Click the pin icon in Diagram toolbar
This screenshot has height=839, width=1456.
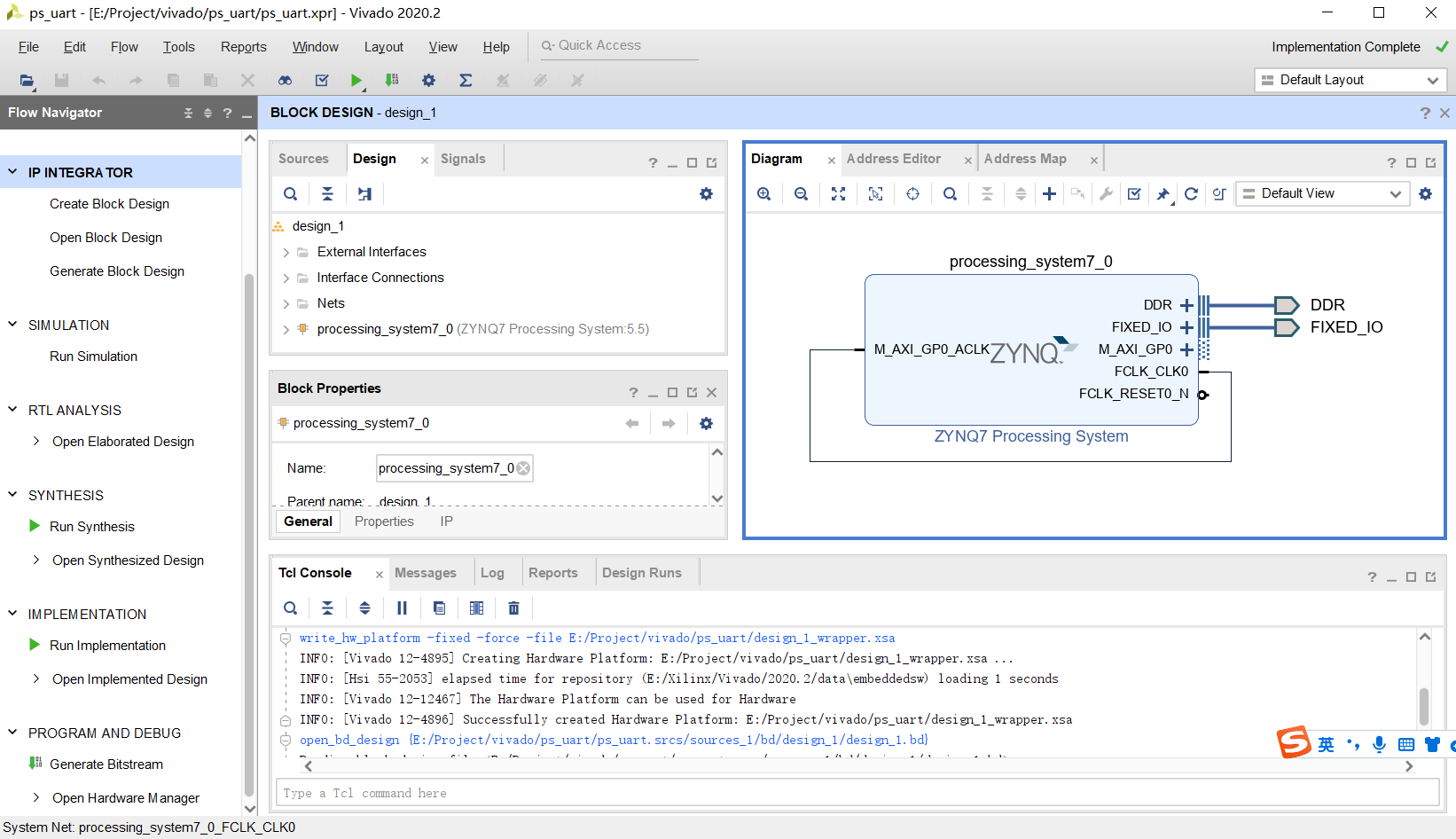coord(1162,193)
